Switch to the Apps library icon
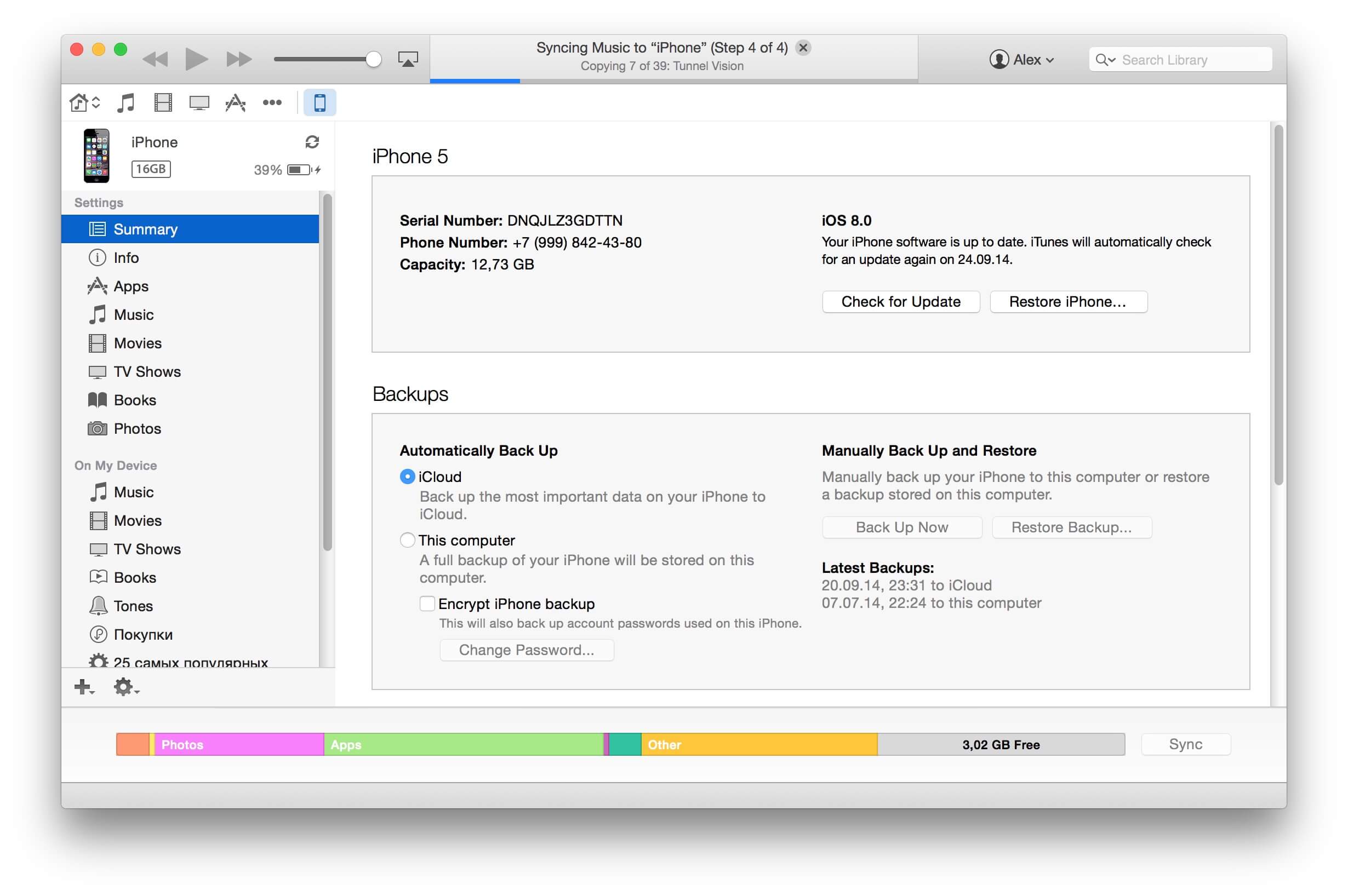The width and height of the screenshot is (1348, 896). tap(236, 103)
